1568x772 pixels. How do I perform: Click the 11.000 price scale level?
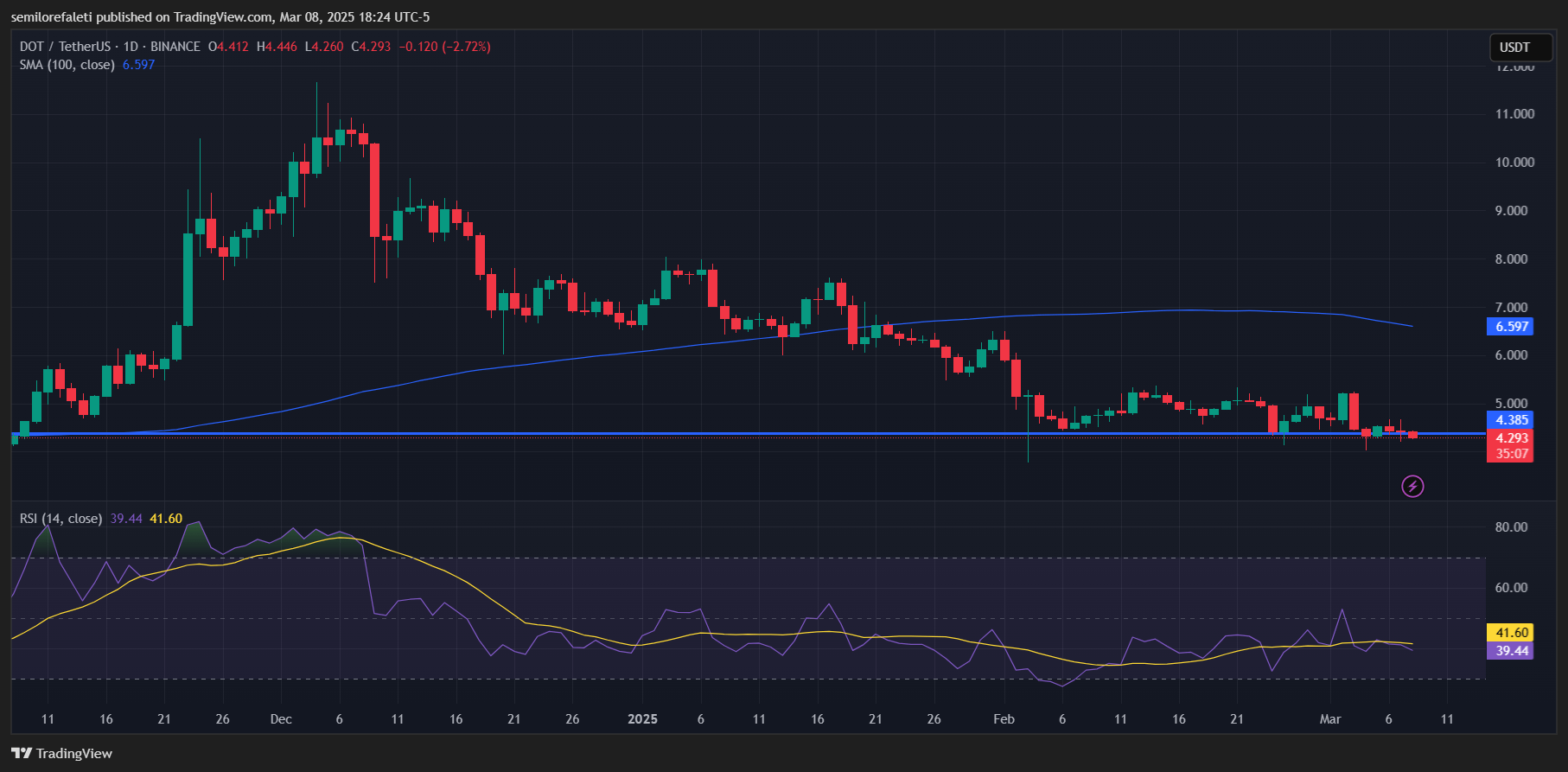(x=1515, y=114)
